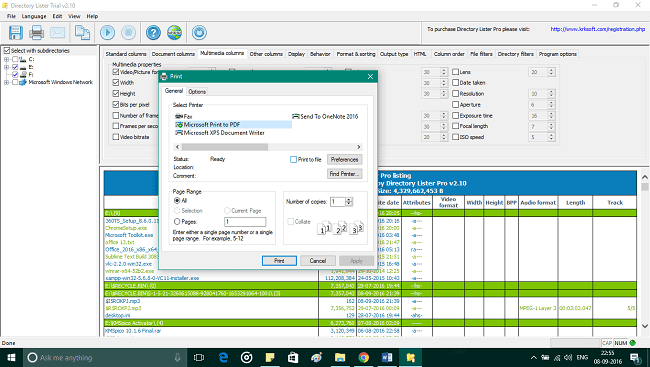Increase the Aperture width spinner value

[551, 103]
